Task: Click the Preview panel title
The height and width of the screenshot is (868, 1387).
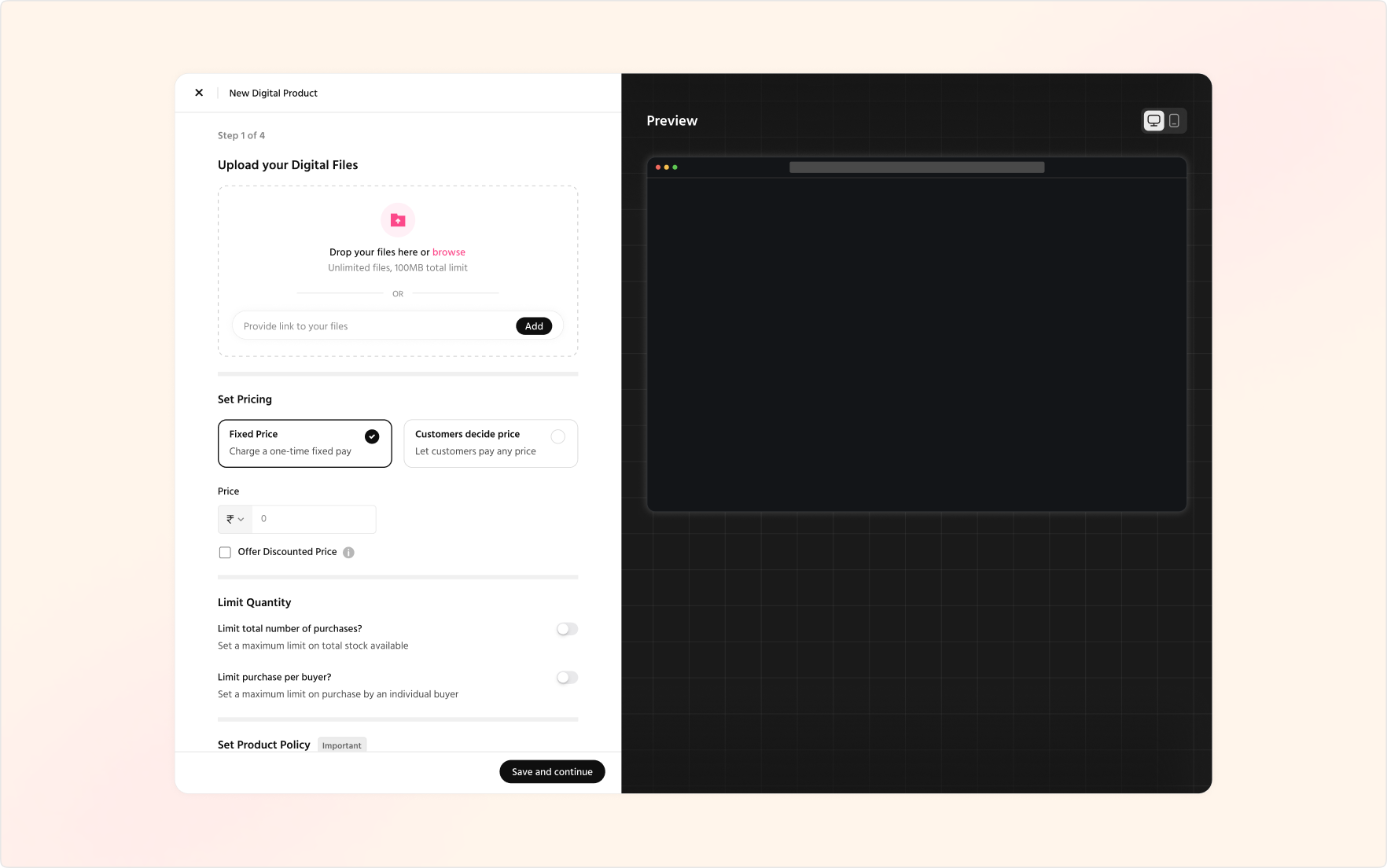Action: point(672,121)
